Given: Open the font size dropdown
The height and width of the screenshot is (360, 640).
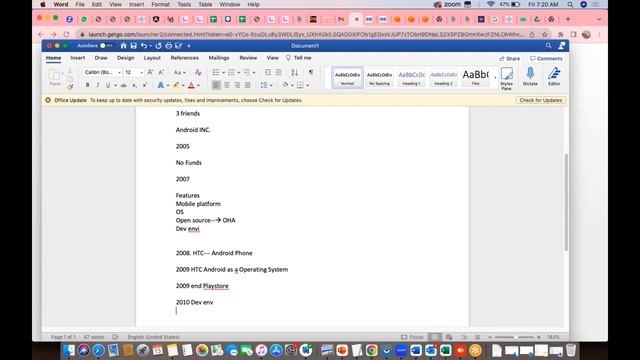Looking at the screenshot, I should tap(142, 73).
